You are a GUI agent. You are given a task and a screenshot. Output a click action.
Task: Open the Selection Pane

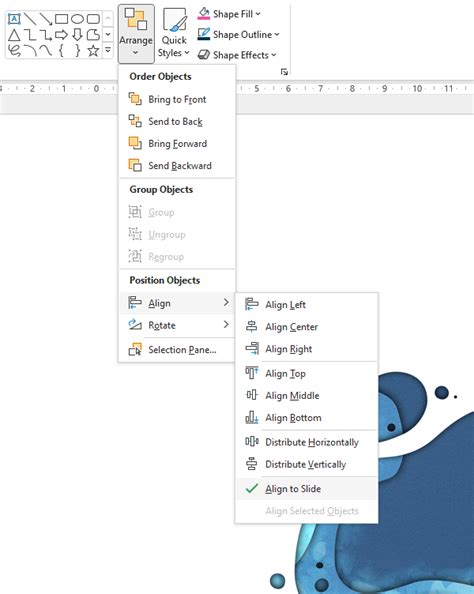click(x=177, y=350)
